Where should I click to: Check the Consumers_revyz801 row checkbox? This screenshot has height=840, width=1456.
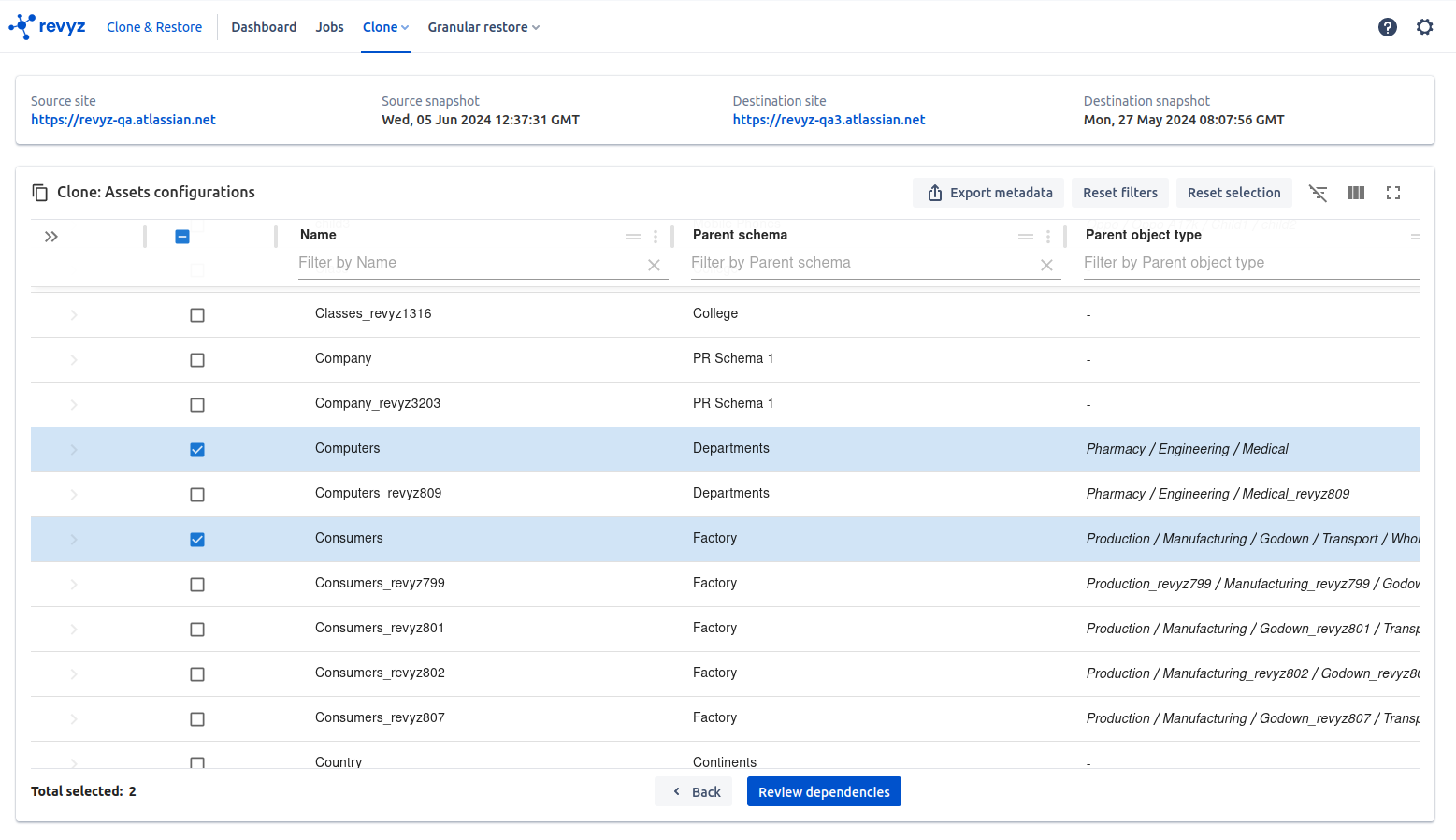(x=197, y=630)
